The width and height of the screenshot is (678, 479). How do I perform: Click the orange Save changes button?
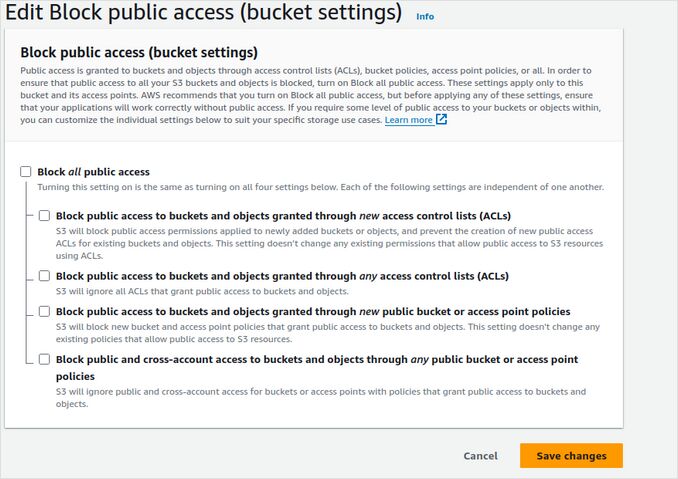[571, 456]
